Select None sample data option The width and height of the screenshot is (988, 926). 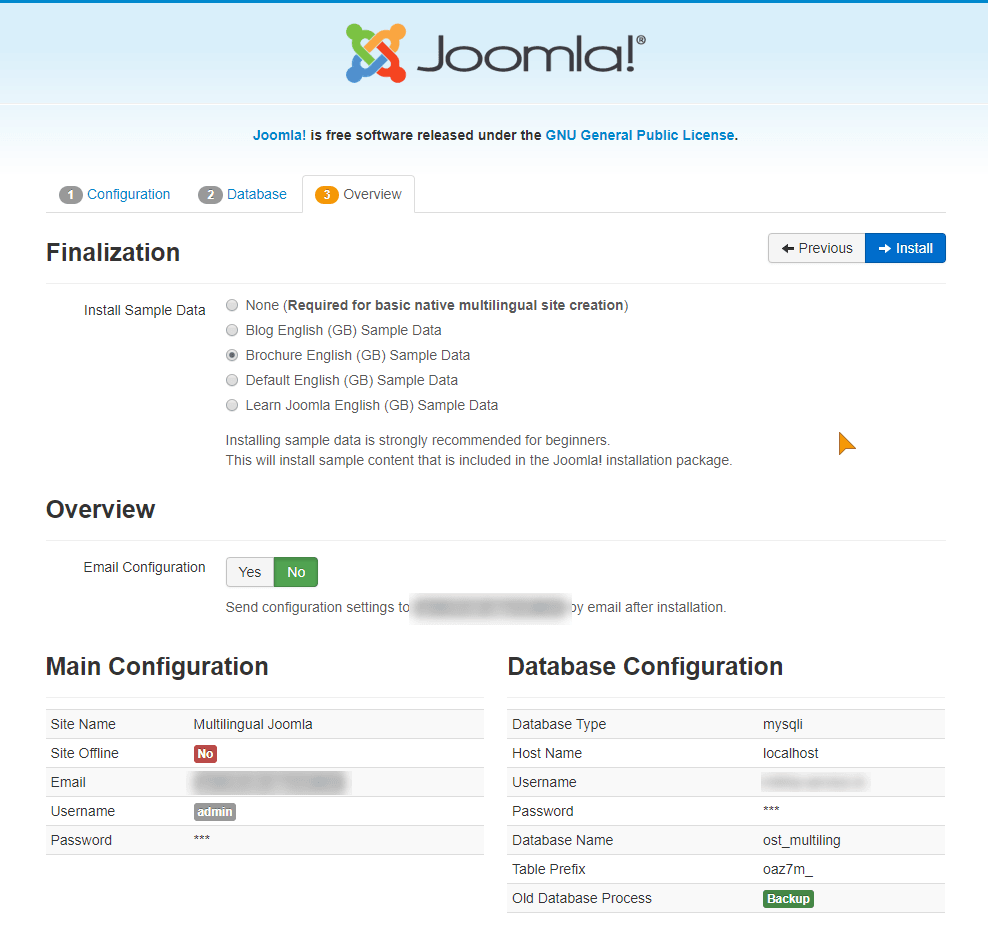233,306
